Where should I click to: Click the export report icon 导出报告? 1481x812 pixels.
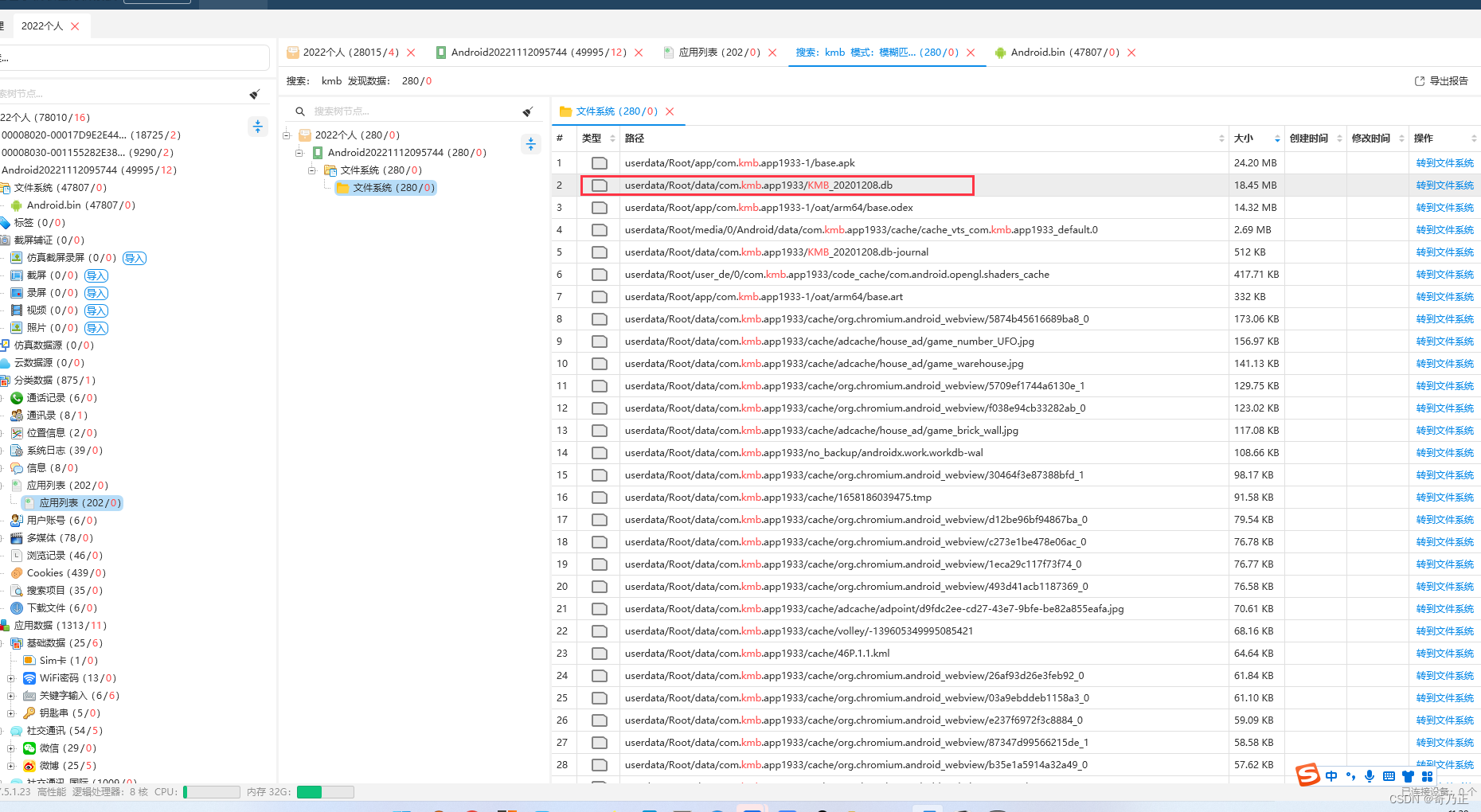click(1419, 81)
